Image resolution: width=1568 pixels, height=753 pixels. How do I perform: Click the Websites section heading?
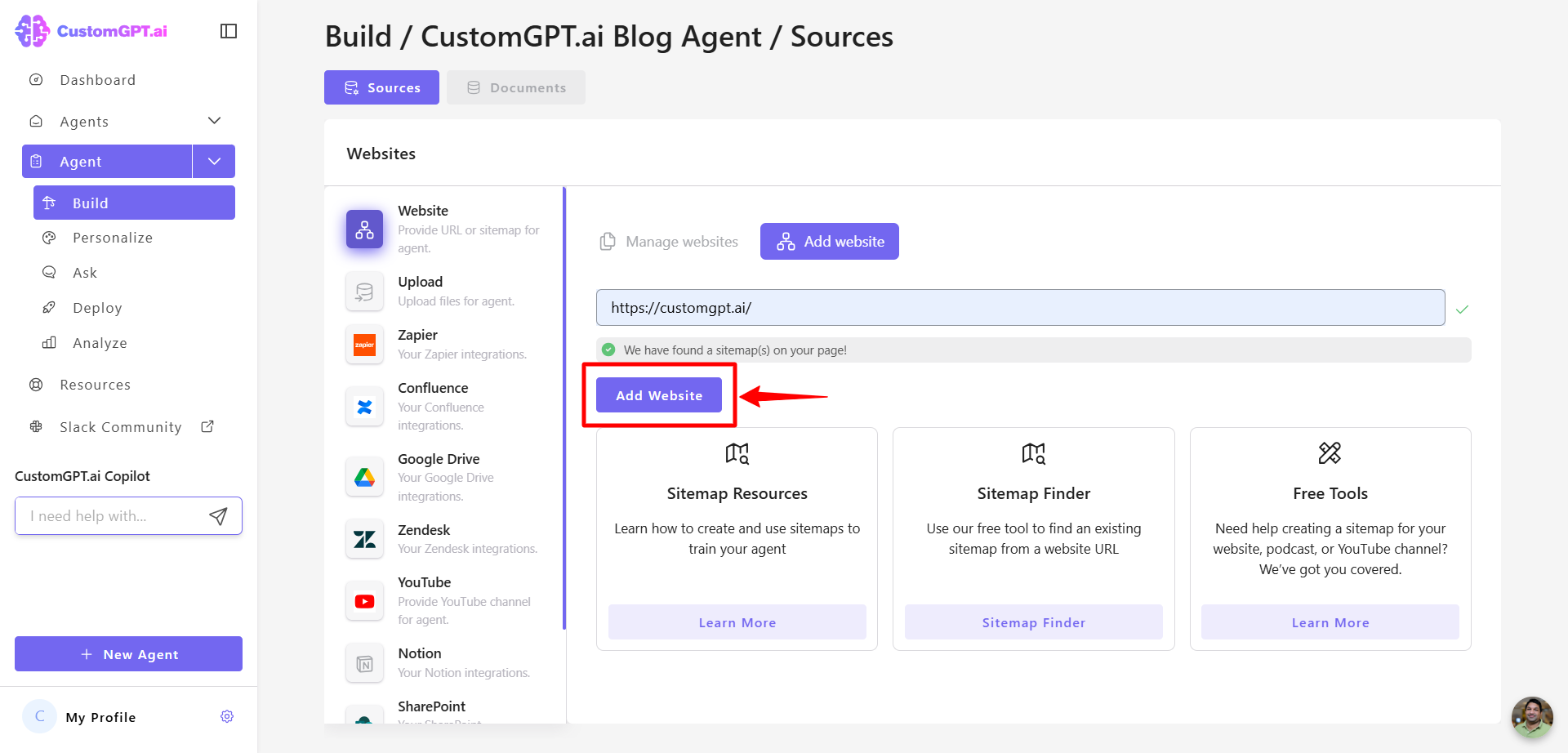(381, 154)
